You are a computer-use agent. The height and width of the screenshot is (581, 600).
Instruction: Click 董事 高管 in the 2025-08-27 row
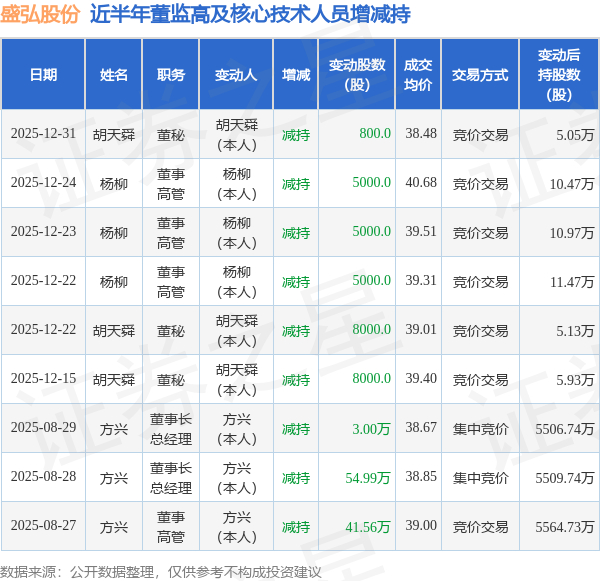171,527
